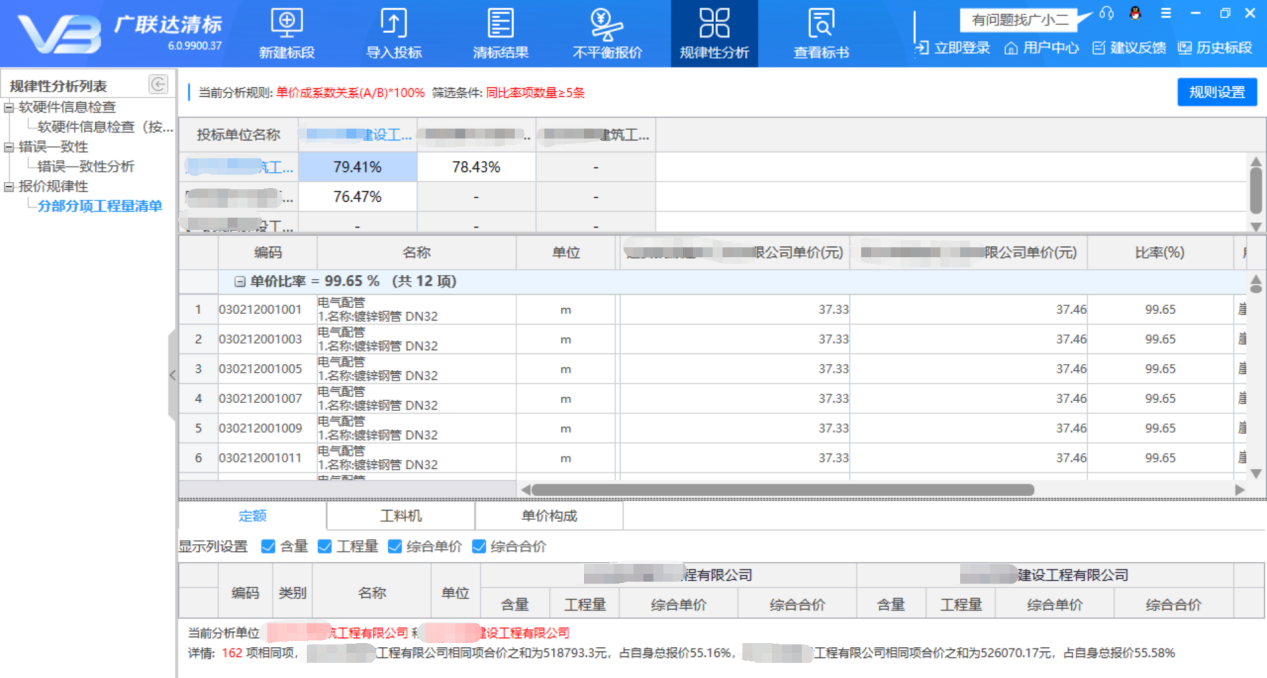Open 清标结果 toolbar icon
This screenshot has width=1267, height=678.
pos(501,23)
